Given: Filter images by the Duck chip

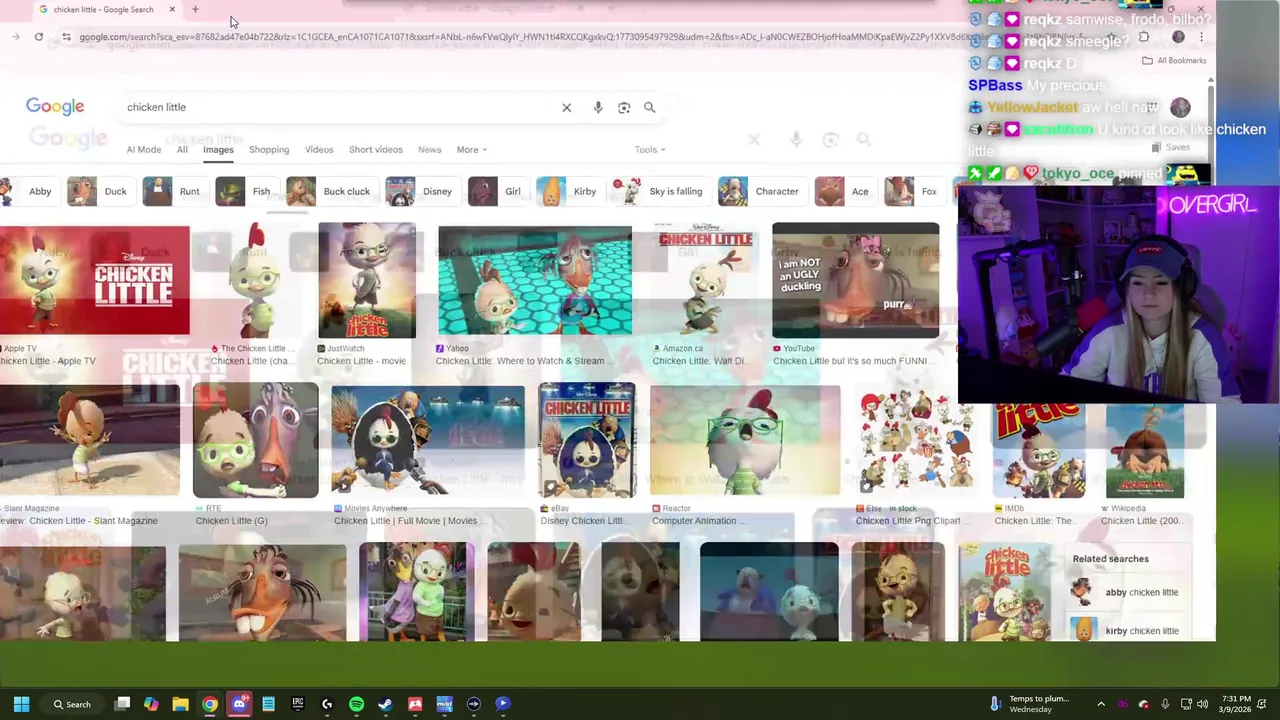Looking at the screenshot, I should click(x=99, y=191).
